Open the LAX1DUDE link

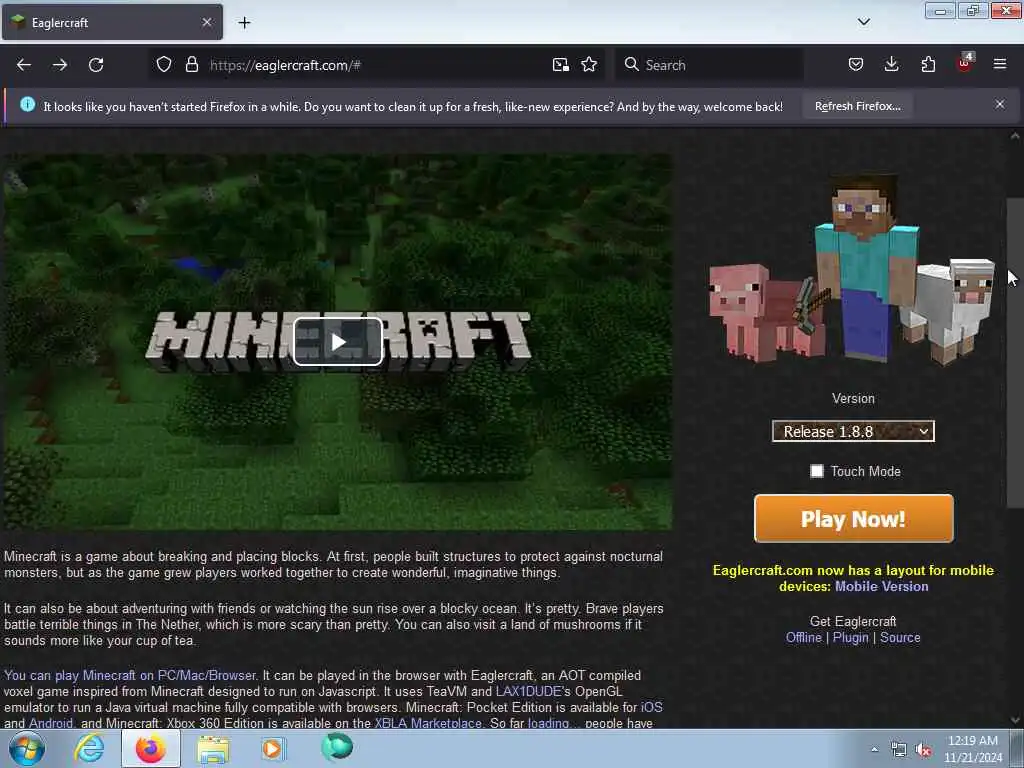pos(528,691)
